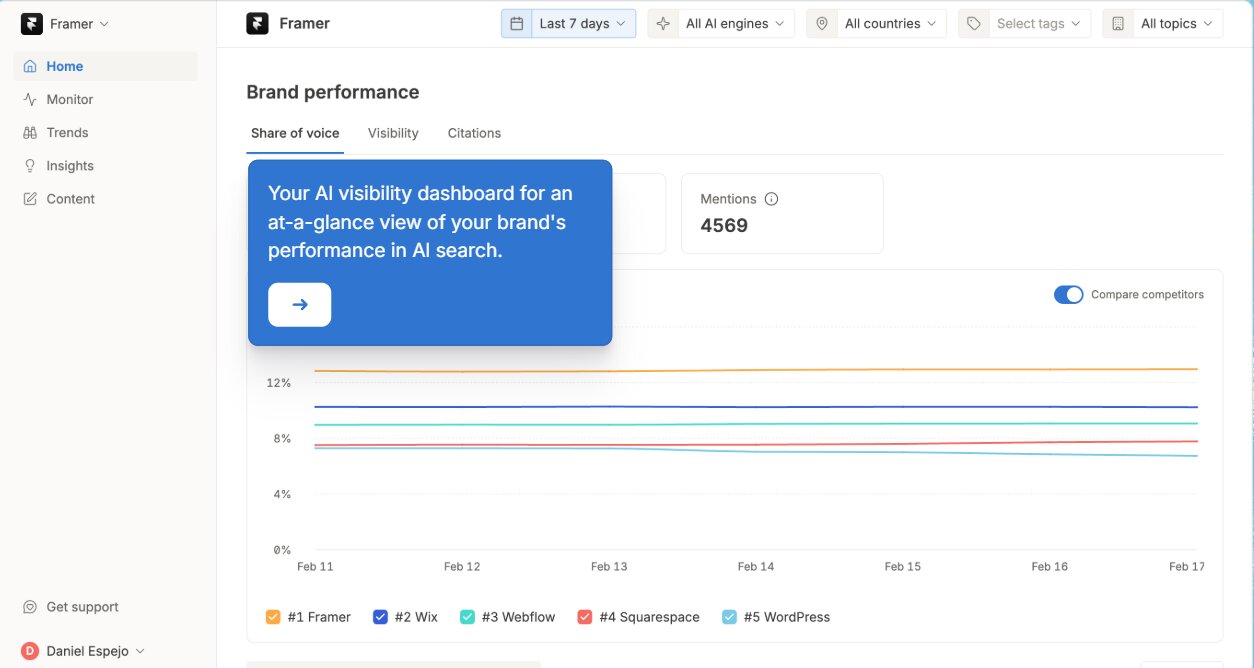Image resolution: width=1254 pixels, height=668 pixels.
Task: Click the book icon for topics filter
Action: point(1118,24)
